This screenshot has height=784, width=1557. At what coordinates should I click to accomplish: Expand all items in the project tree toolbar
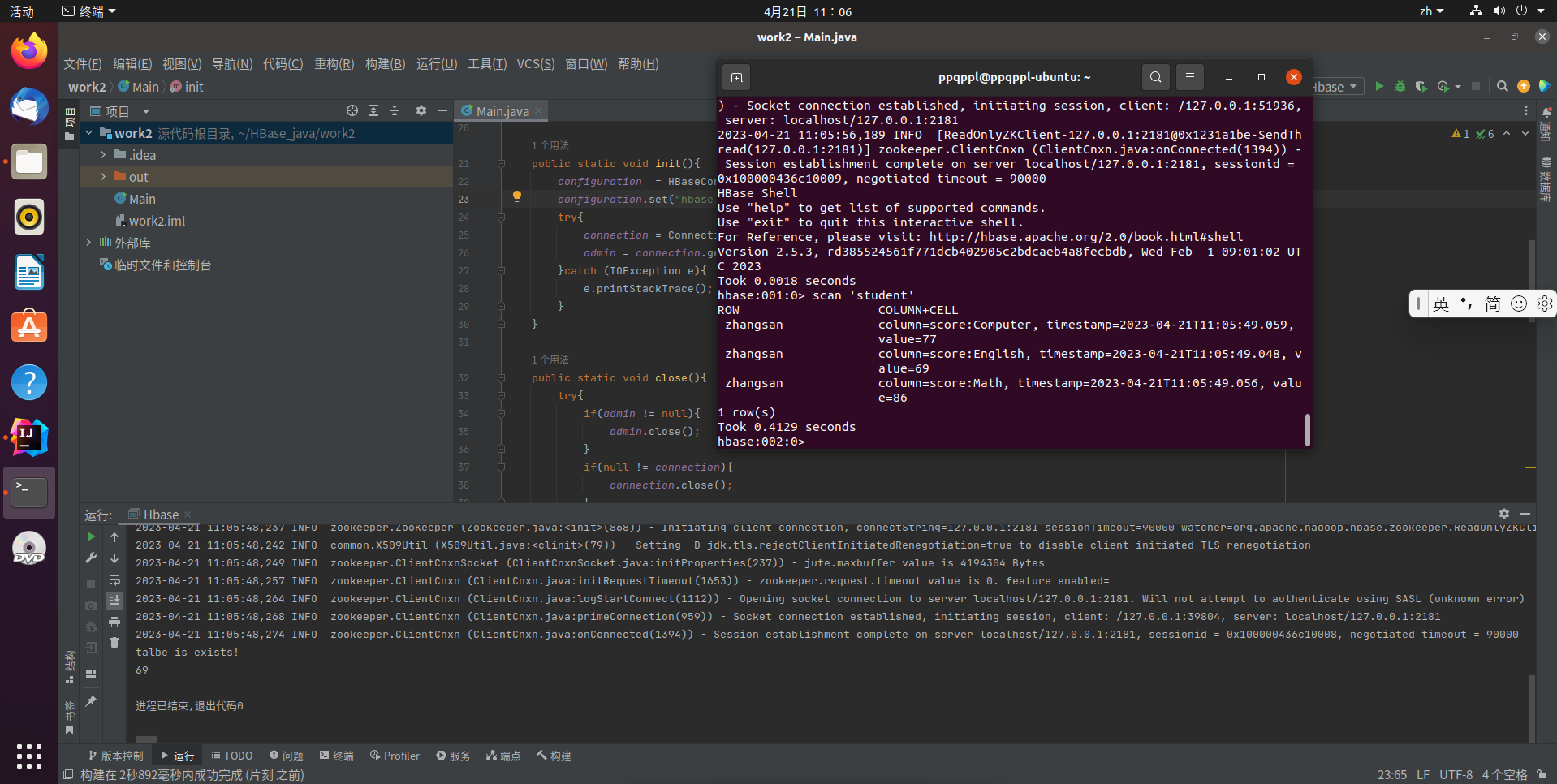pos(373,110)
